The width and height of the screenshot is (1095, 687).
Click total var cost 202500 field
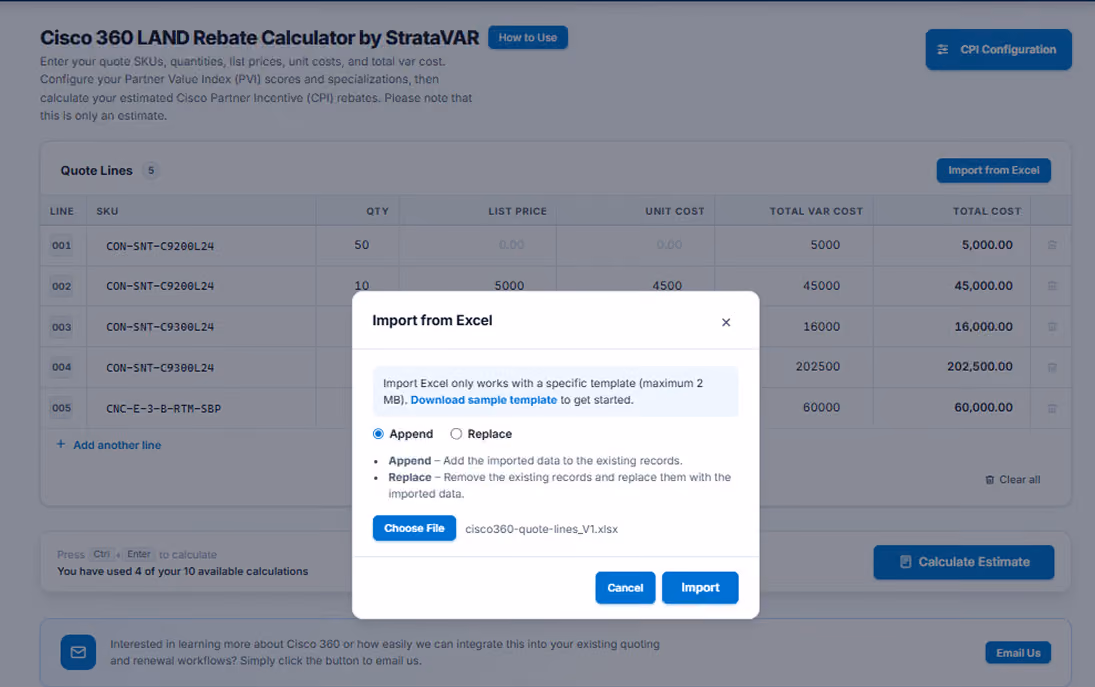[x=816, y=367]
